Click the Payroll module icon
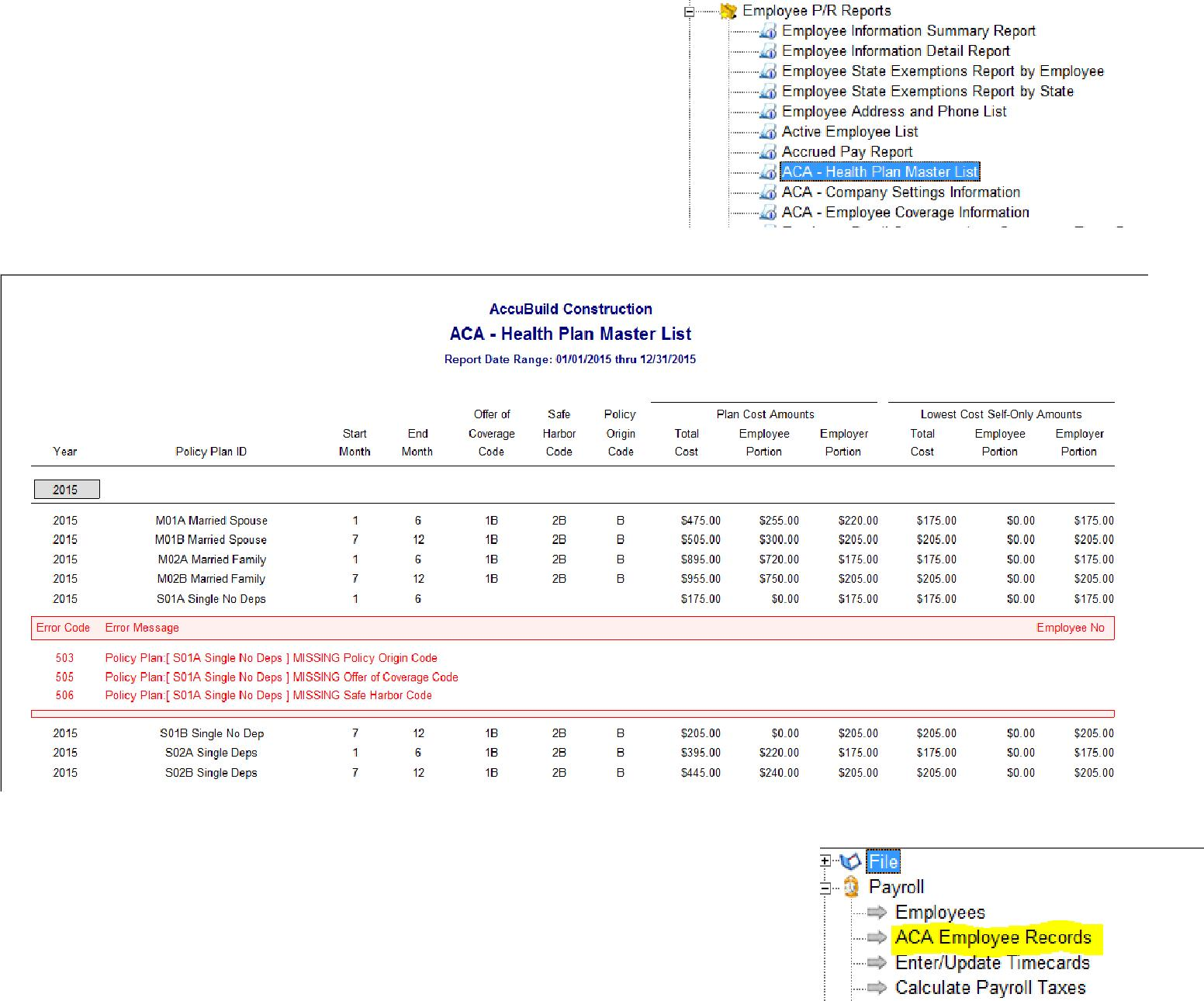Screen dimensions: 1204x1001 [851, 887]
